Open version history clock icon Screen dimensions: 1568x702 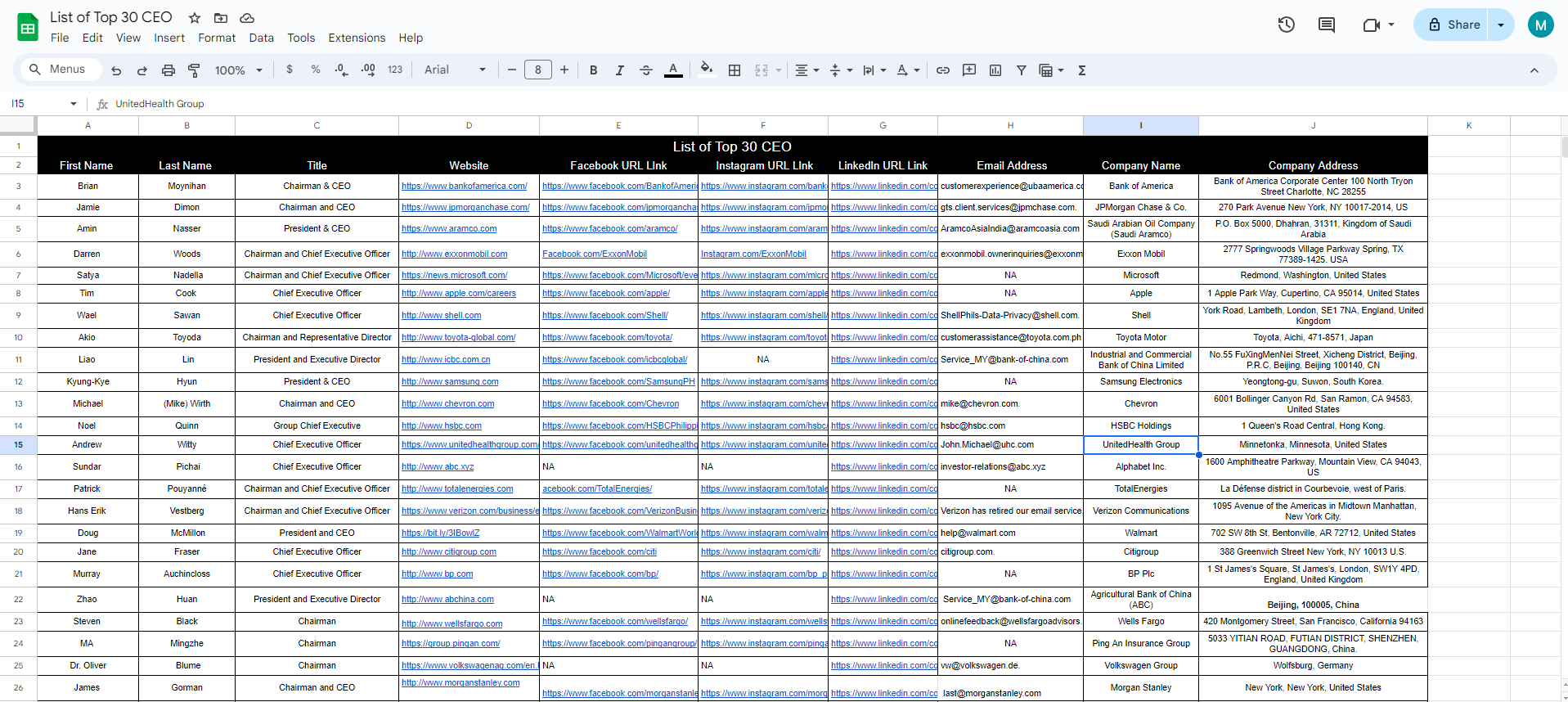coord(1287,25)
